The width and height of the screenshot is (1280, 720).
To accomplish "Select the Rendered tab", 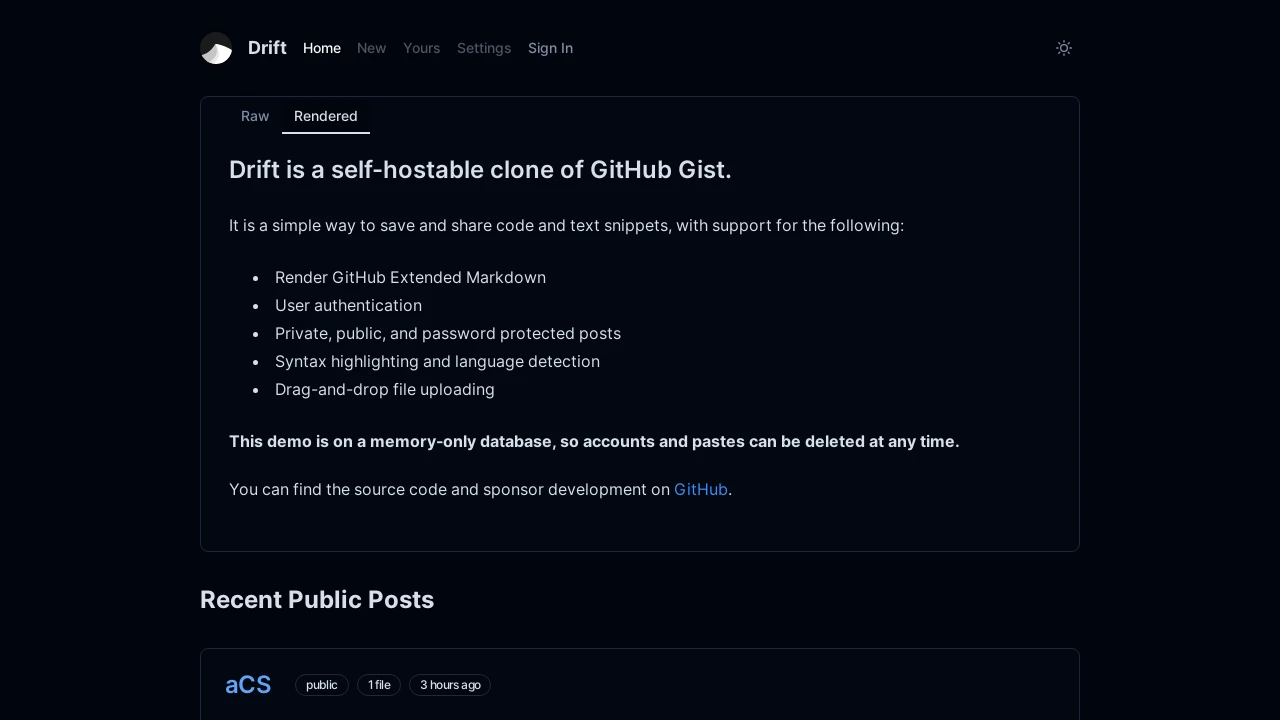I will [326, 116].
